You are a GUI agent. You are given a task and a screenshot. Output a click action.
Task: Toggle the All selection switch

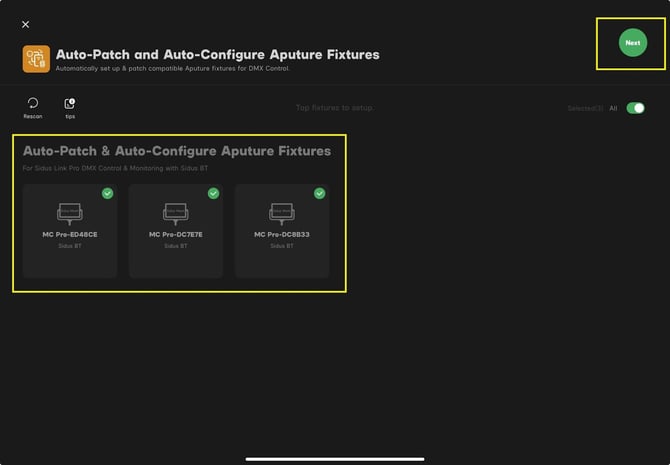(635, 108)
